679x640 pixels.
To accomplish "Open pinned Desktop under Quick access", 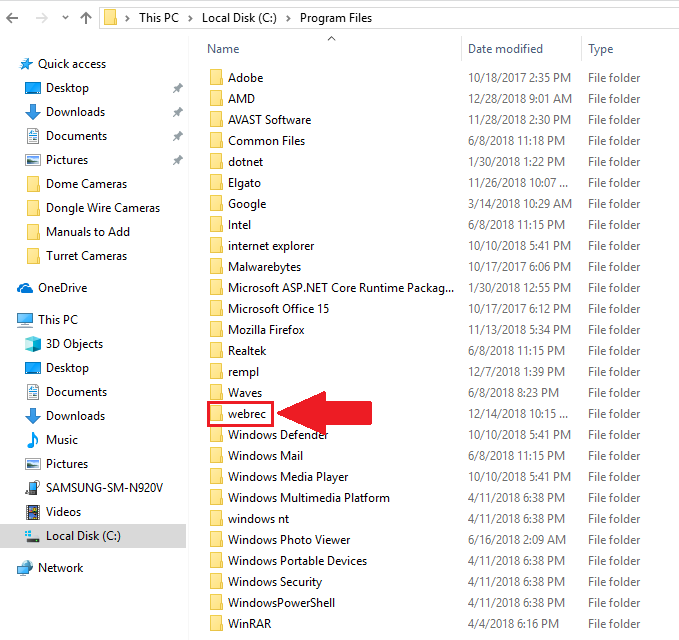I will tap(67, 88).
